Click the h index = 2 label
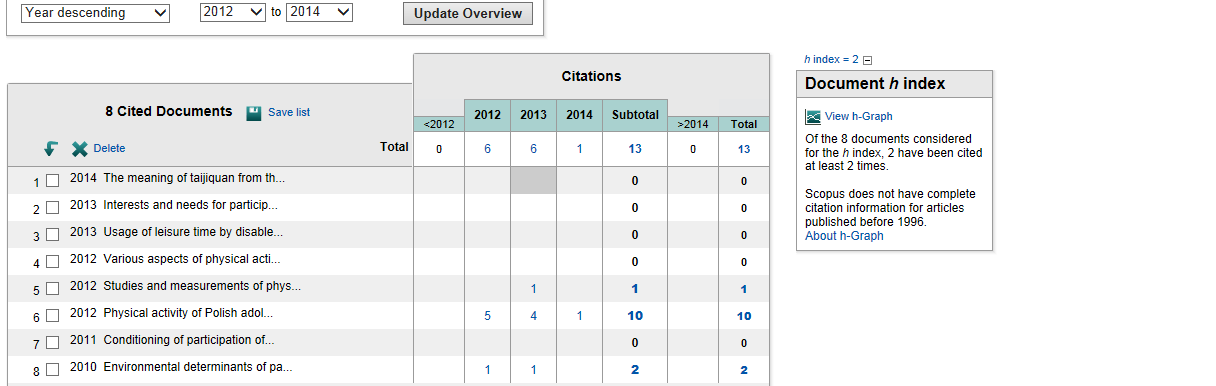 coord(831,60)
